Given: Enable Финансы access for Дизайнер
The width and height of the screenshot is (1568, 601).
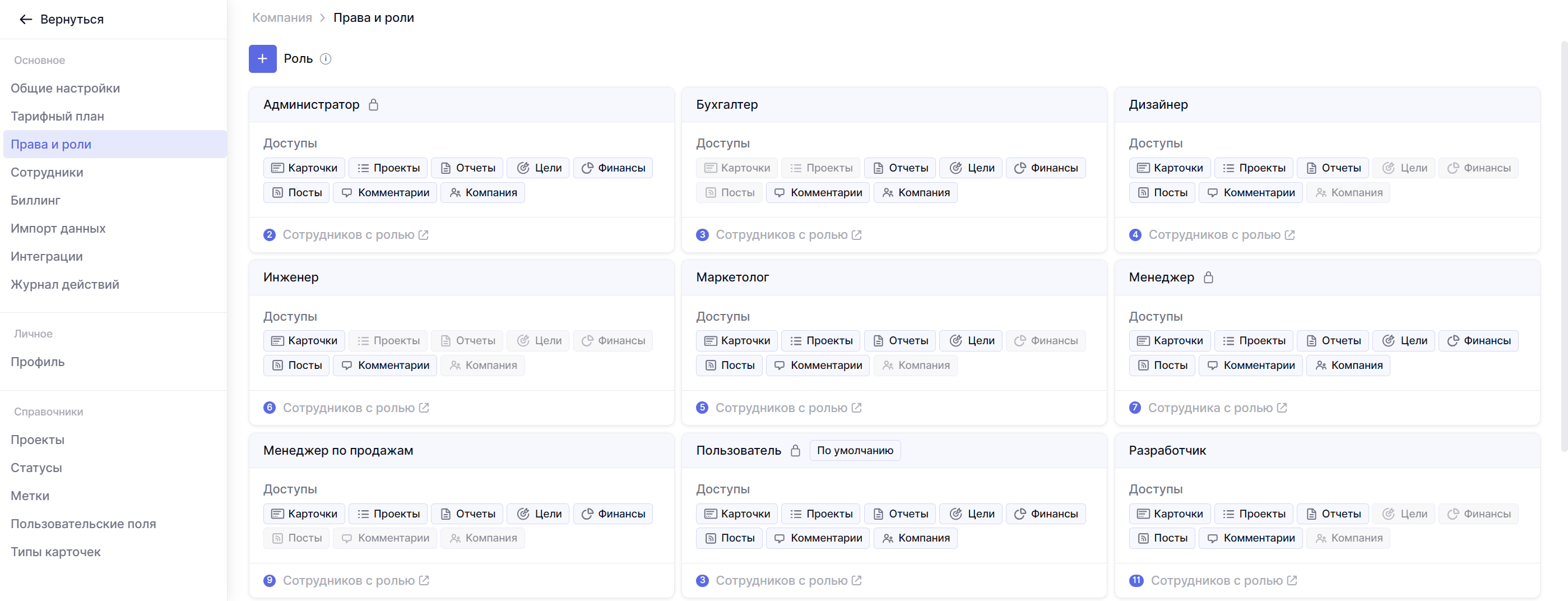Looking at the screenshot, I should pyautogui.click(x=1478, y=168).
